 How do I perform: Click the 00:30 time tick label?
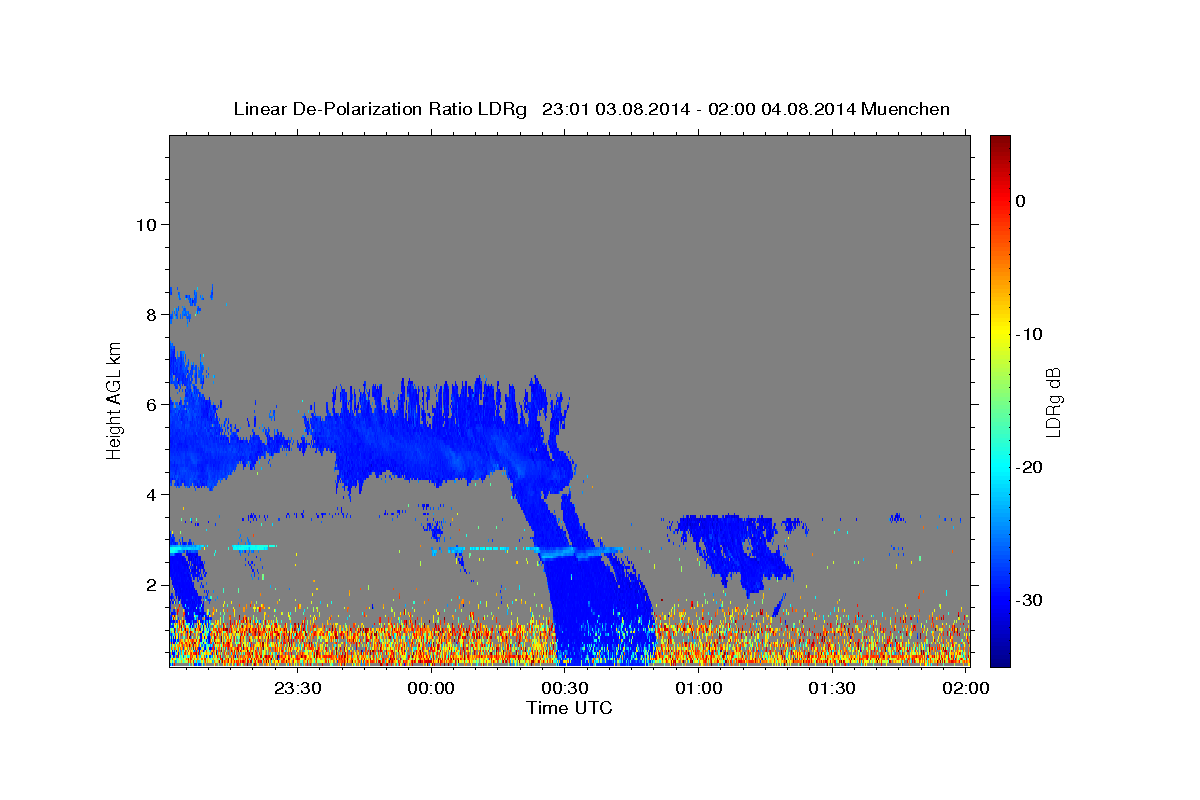pos(565,689)
